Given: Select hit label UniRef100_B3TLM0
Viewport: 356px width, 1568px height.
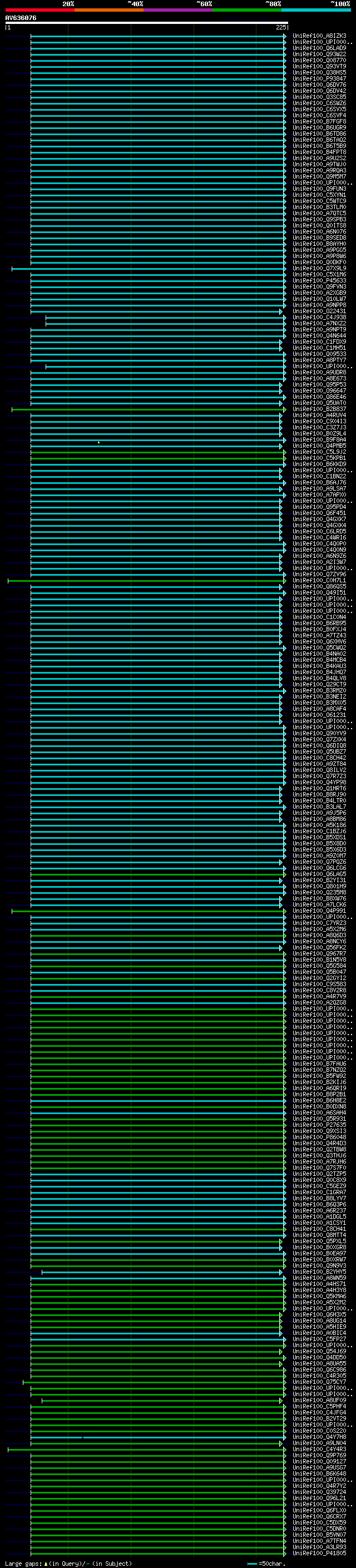Looking at the screenshot, I should pos(319,207).
